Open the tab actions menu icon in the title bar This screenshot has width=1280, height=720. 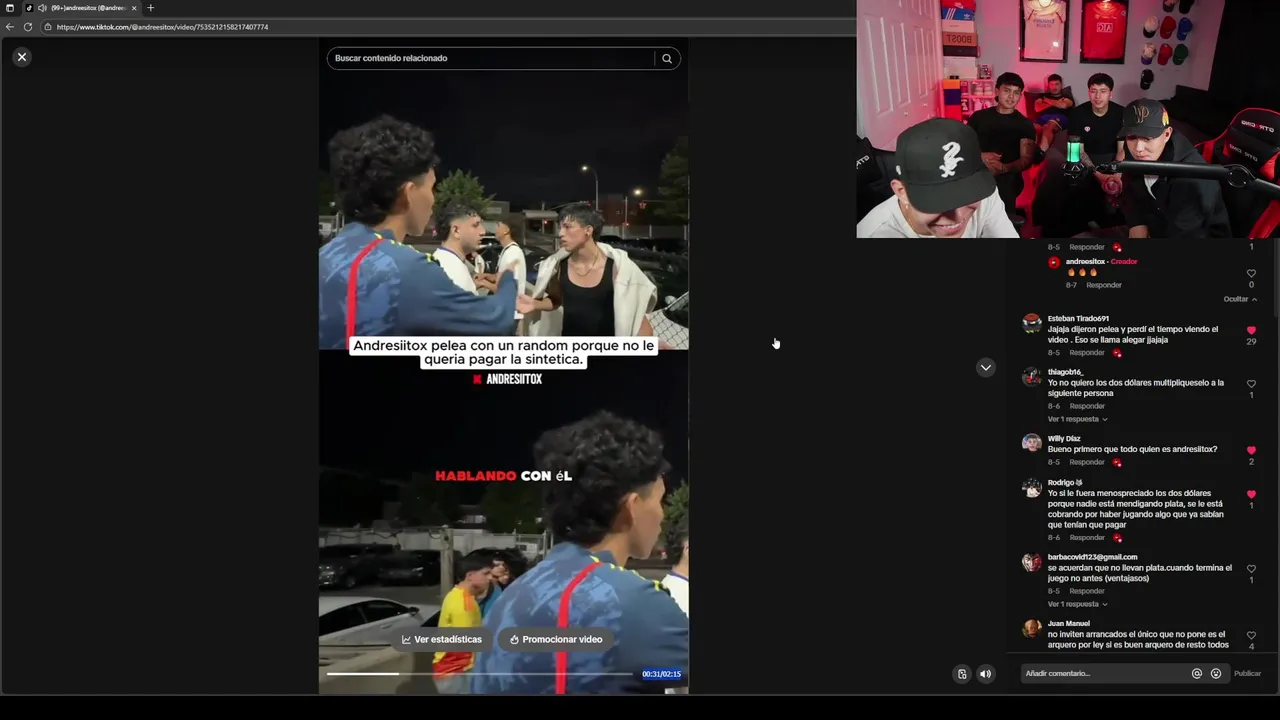[x=10, y=8]
